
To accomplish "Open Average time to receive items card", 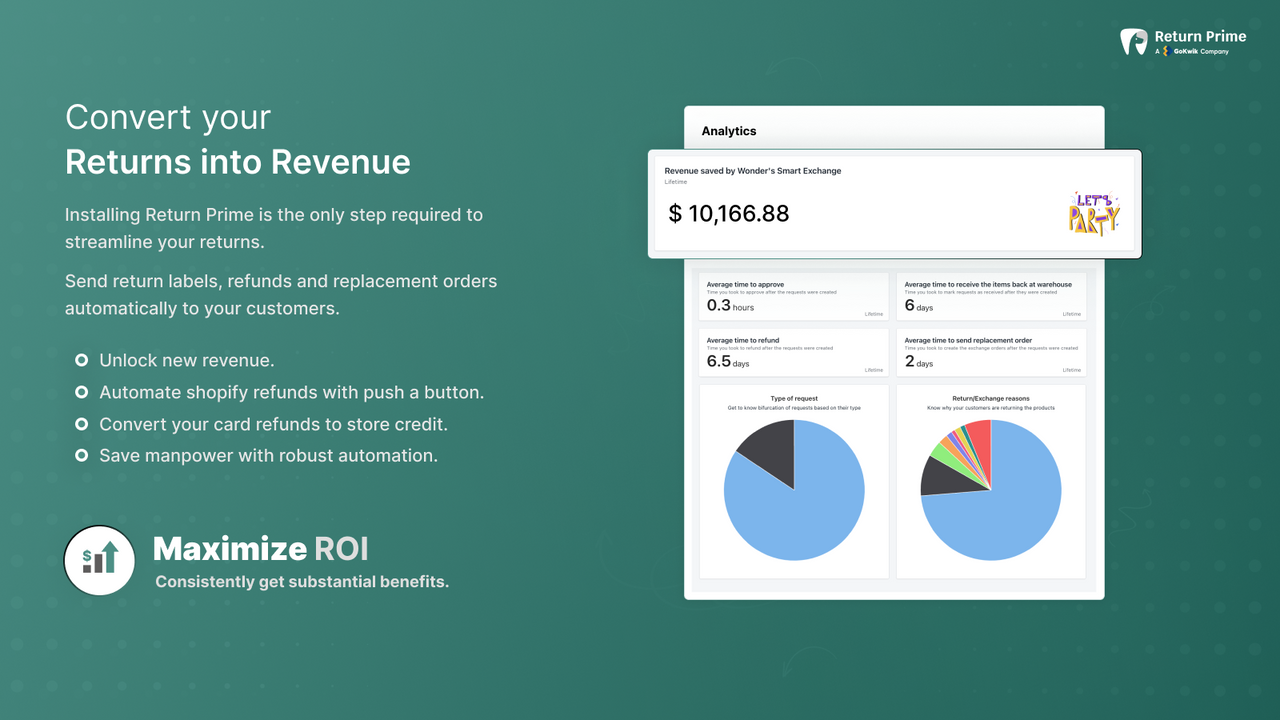I will point(991,297).
